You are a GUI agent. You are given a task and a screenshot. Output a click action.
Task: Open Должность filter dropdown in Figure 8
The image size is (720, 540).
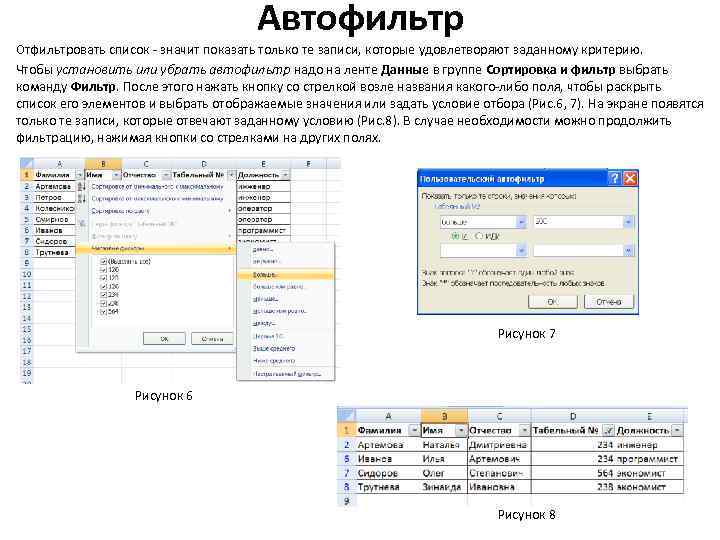[677, 430]
